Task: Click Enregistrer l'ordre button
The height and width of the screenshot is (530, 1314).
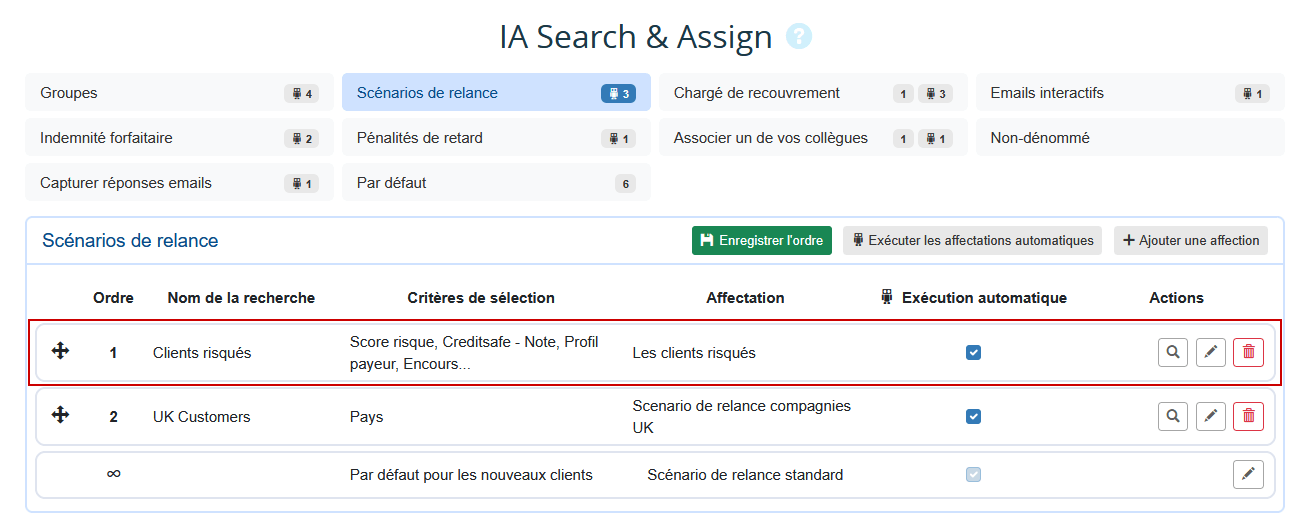Action: point(761,240)
